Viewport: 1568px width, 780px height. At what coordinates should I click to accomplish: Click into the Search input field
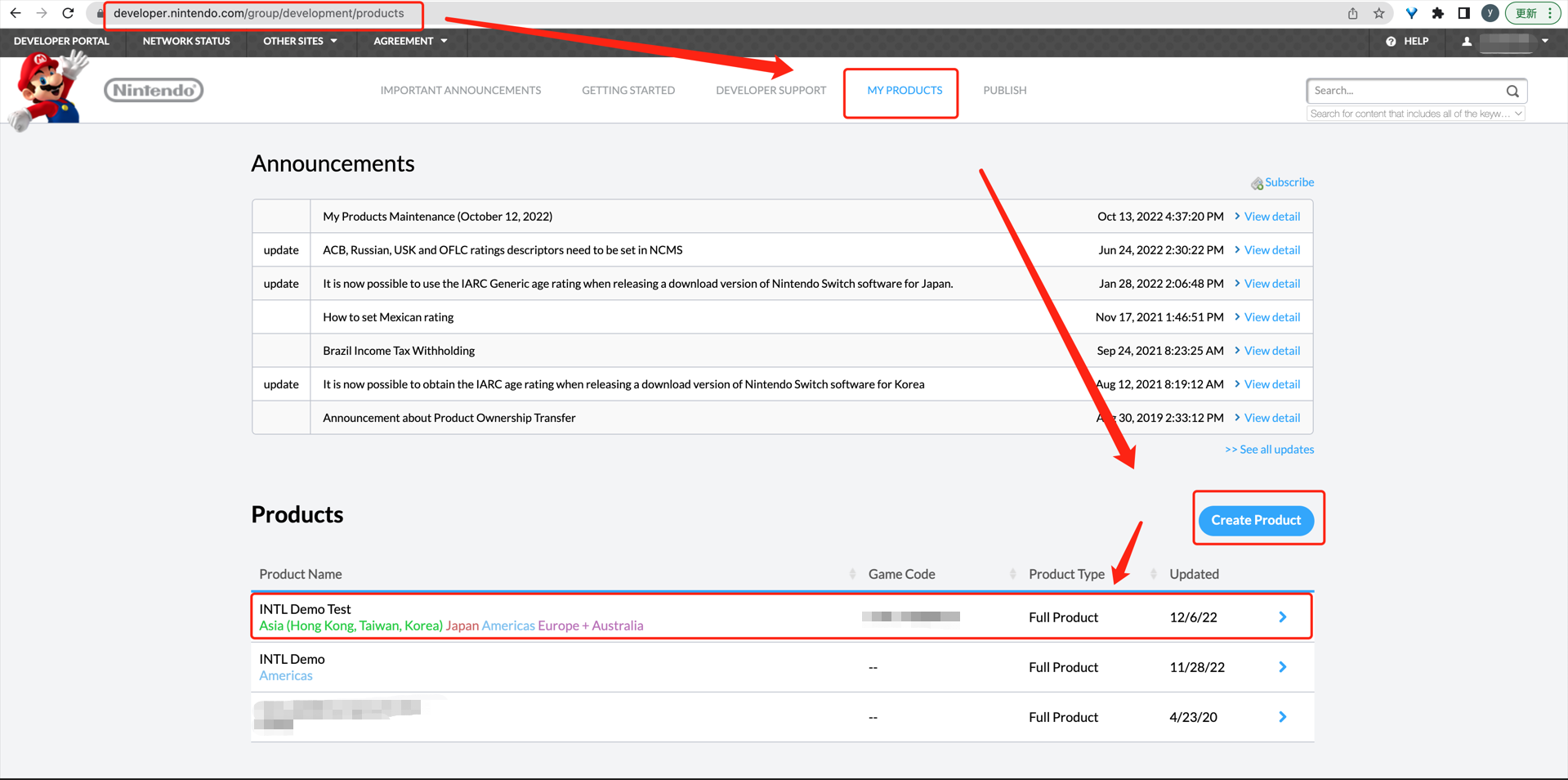(1404, 91)
